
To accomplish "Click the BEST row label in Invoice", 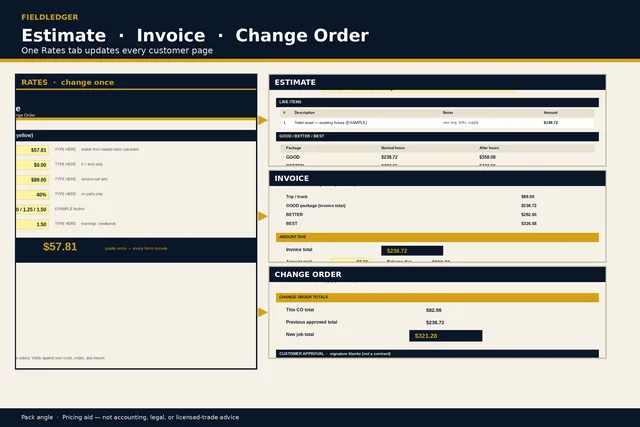I will [x=291, y=224].
